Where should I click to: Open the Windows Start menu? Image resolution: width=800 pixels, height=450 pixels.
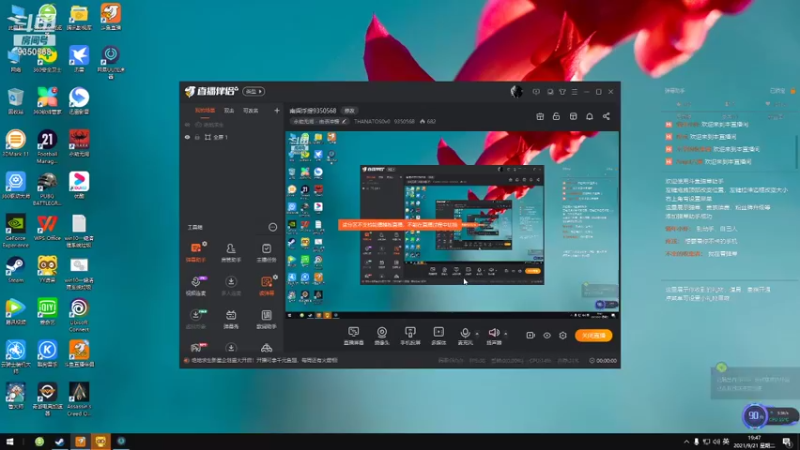tap(10, 442)
